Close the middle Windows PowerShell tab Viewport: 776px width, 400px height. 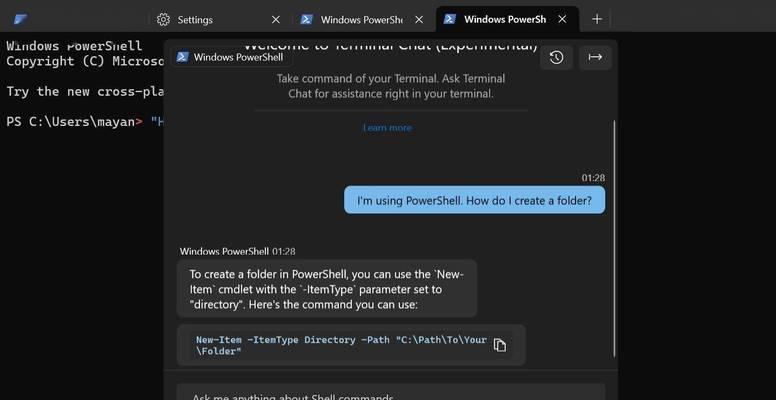coord(419,19)
